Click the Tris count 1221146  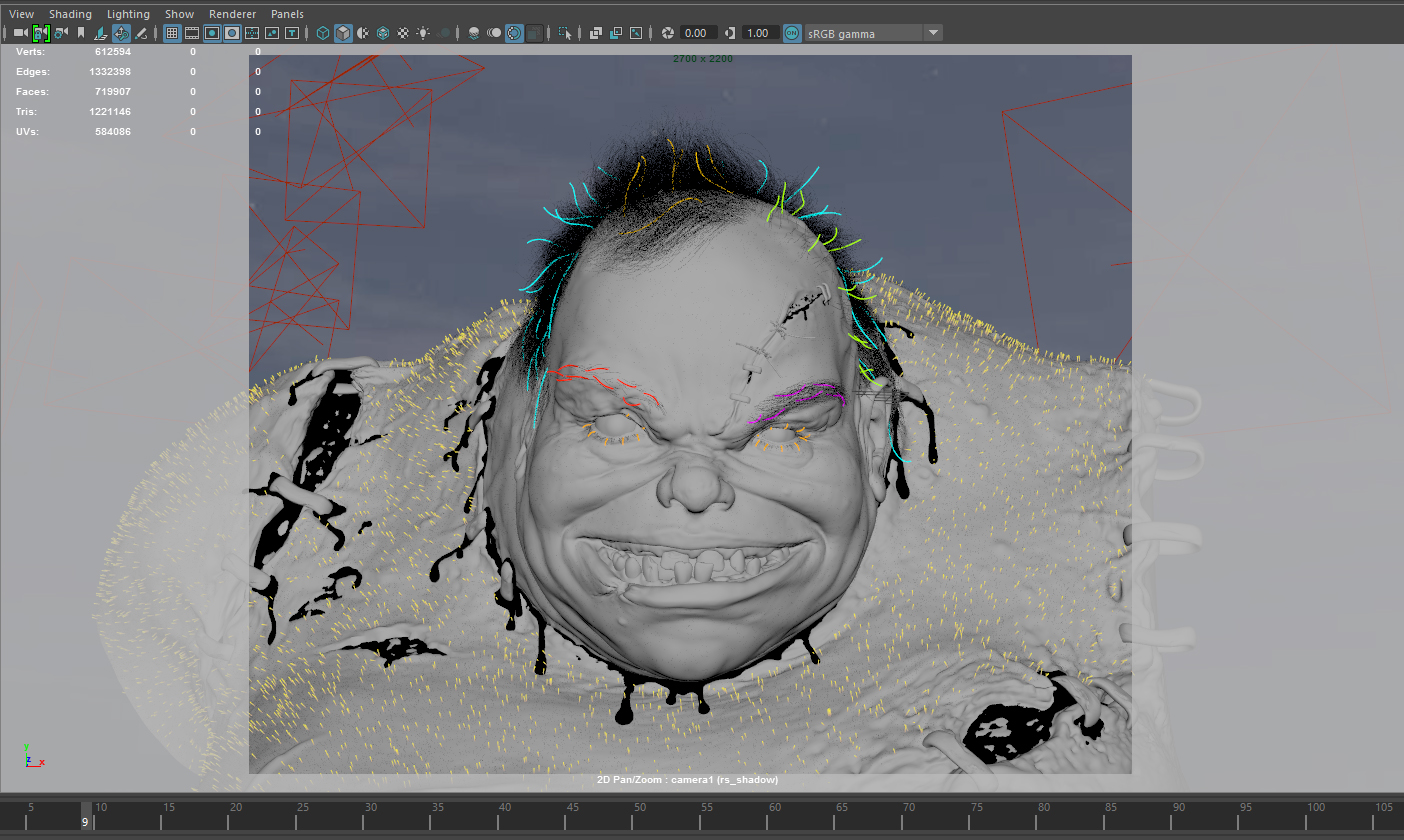tap(110, 112)
